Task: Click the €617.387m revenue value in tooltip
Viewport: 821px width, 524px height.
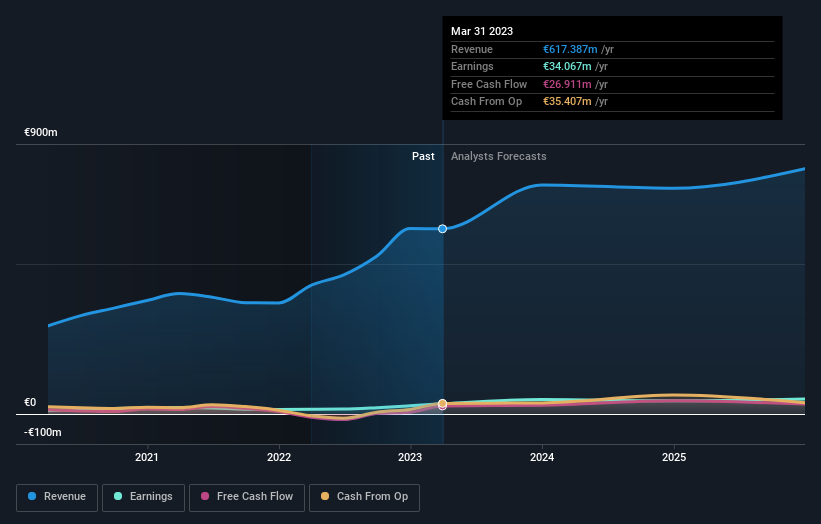Action: (x=570, y=49)
